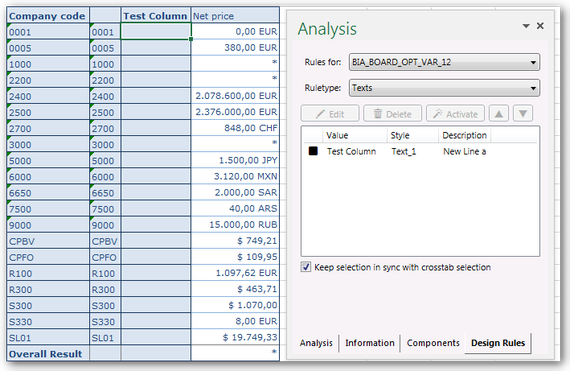Switch to the Analysis tab
The image size is (570, 371).
pyautogui.click(x=316, y=343)
